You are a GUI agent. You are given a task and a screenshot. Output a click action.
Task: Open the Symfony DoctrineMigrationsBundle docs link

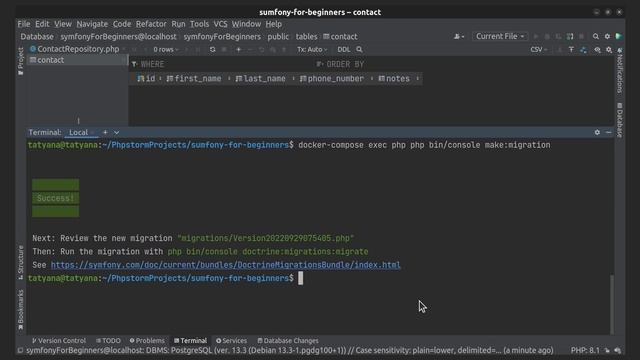[226, 265]
